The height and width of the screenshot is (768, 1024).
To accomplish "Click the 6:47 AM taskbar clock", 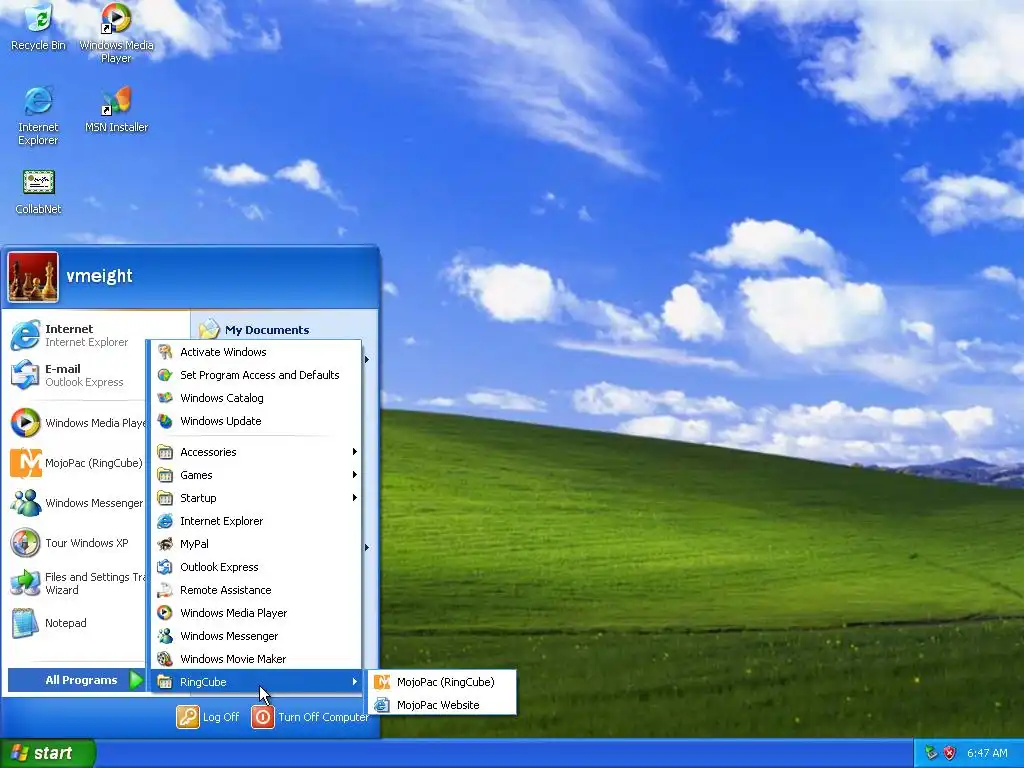I will [x=987, y=753].
